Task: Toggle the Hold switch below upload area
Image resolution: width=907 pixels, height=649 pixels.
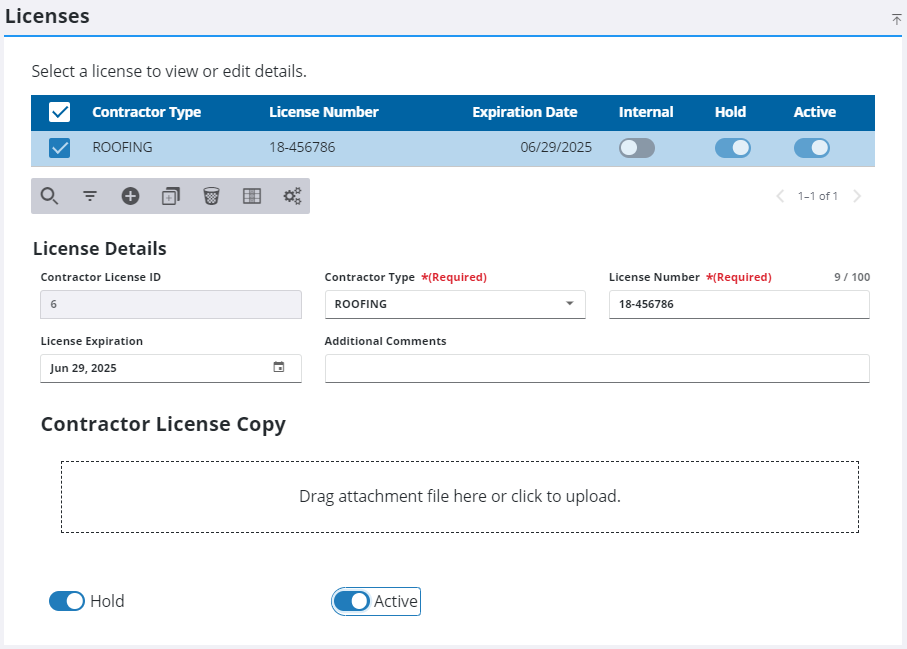Action: (67, 601)
